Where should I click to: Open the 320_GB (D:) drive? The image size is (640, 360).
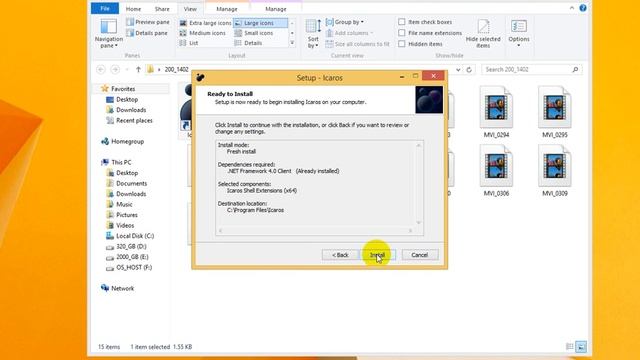[131, 247]
